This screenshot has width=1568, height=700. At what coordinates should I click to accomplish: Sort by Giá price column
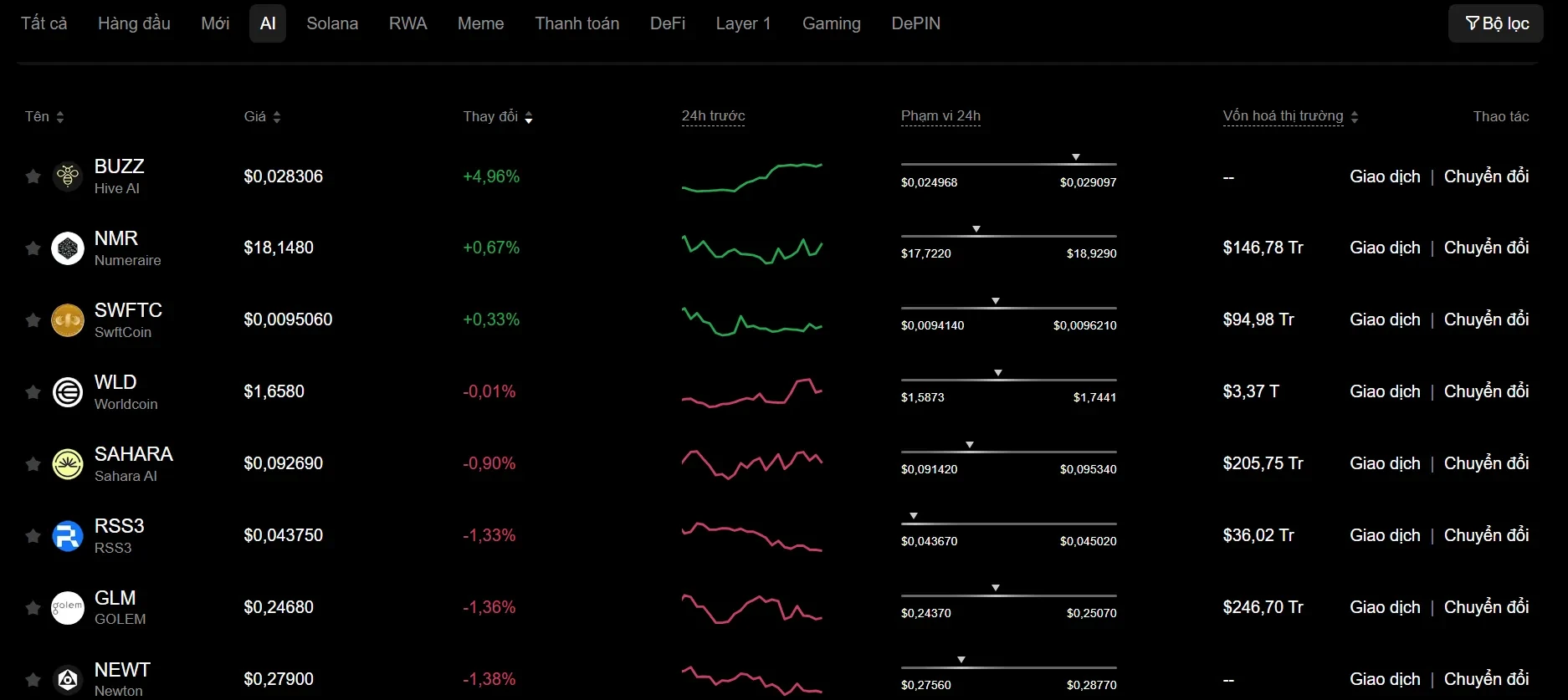pos(262,117)
